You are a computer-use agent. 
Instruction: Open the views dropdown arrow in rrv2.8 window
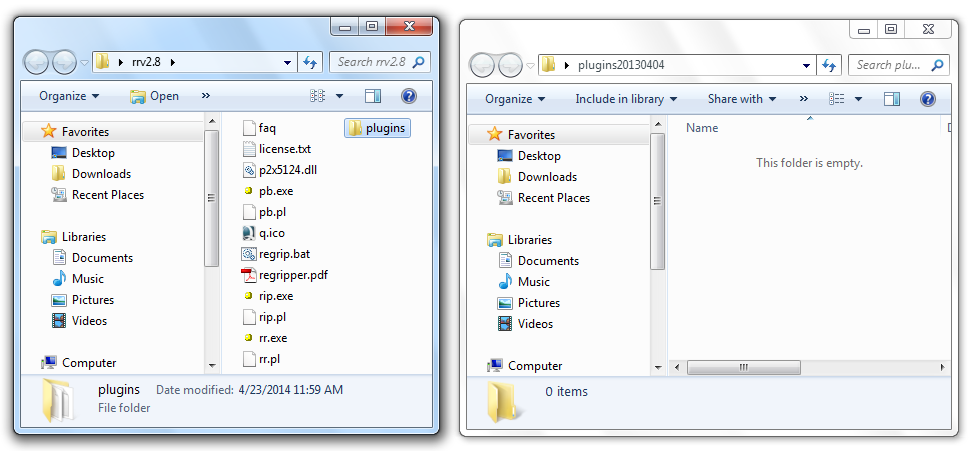pos(339,96)
